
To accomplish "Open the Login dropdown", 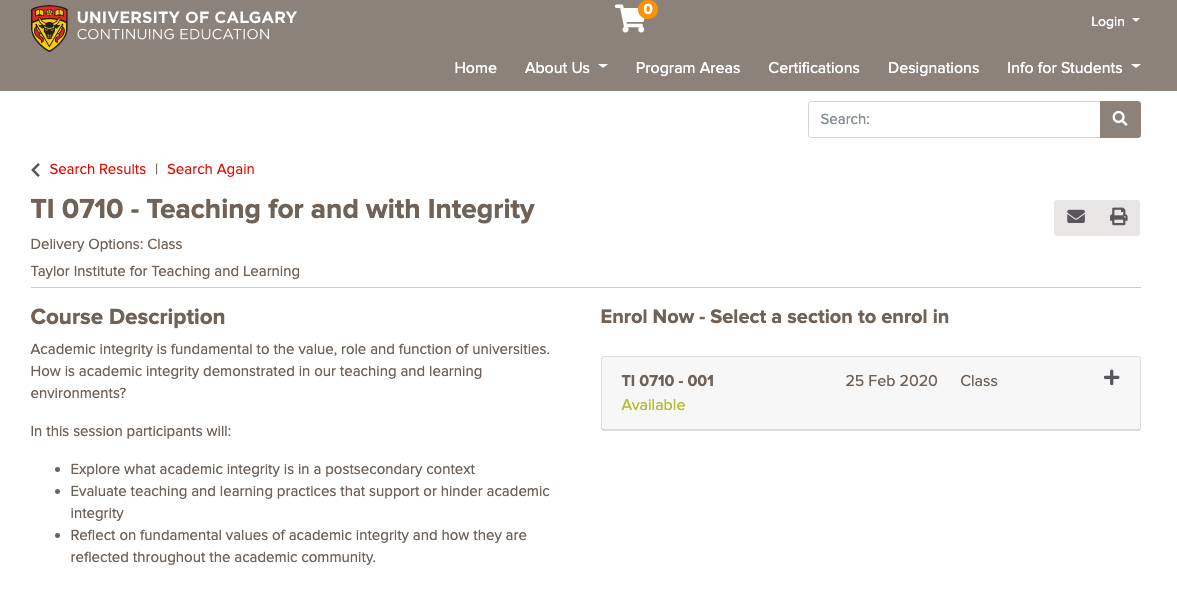I will click(1114, 22).
